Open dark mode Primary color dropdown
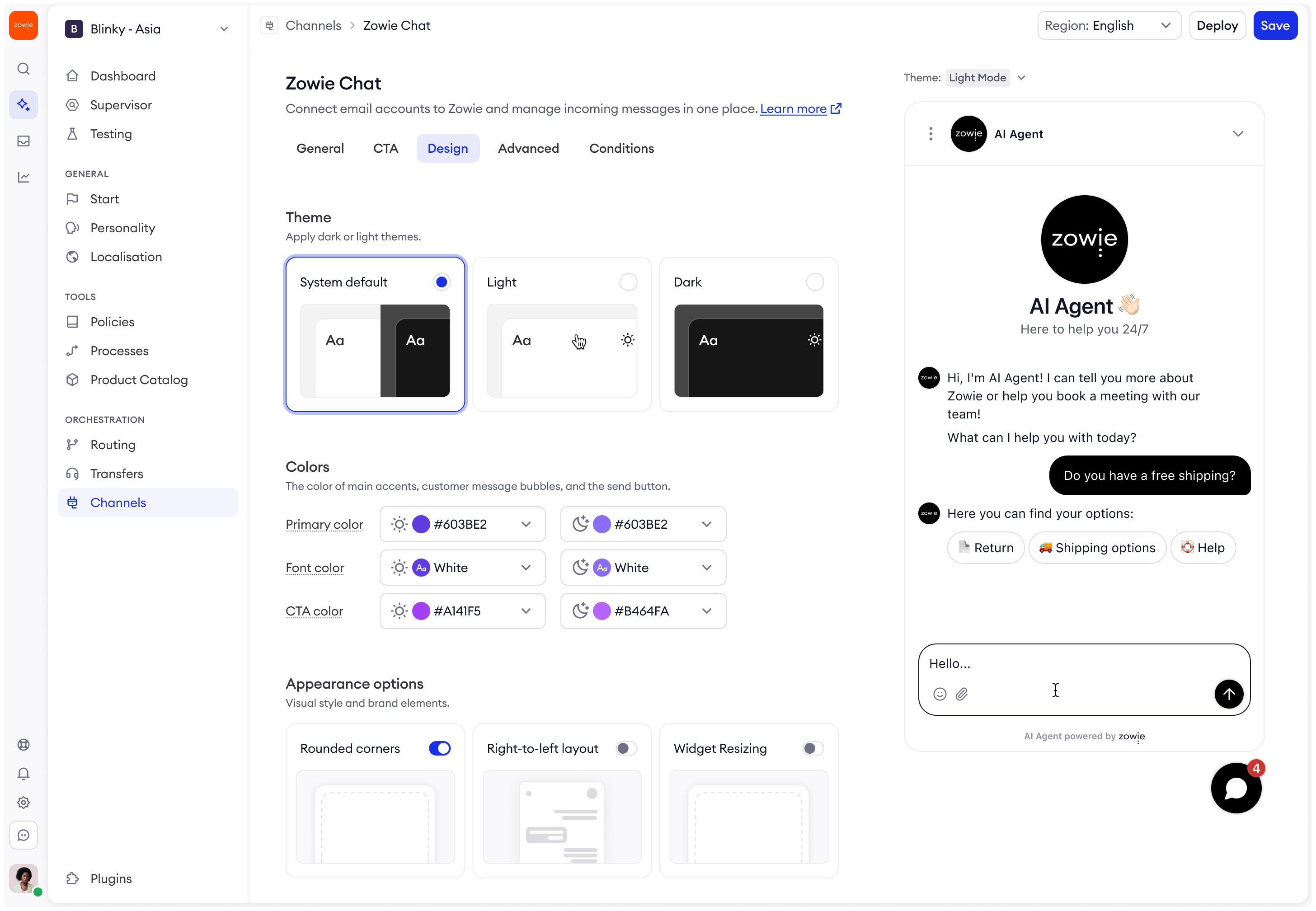 click(x=643, y=525)
